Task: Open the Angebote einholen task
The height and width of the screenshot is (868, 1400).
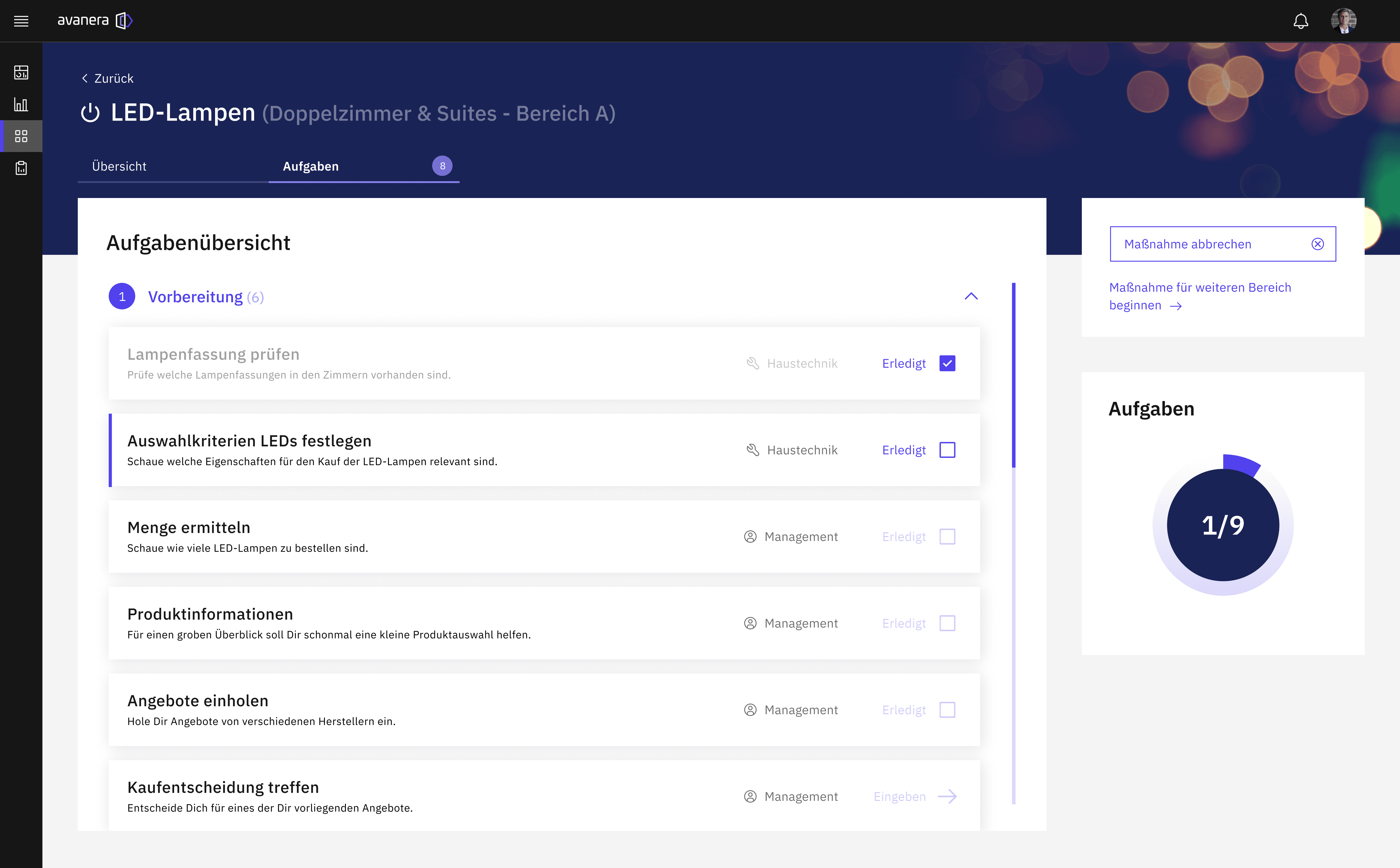Action: [544, 710]
